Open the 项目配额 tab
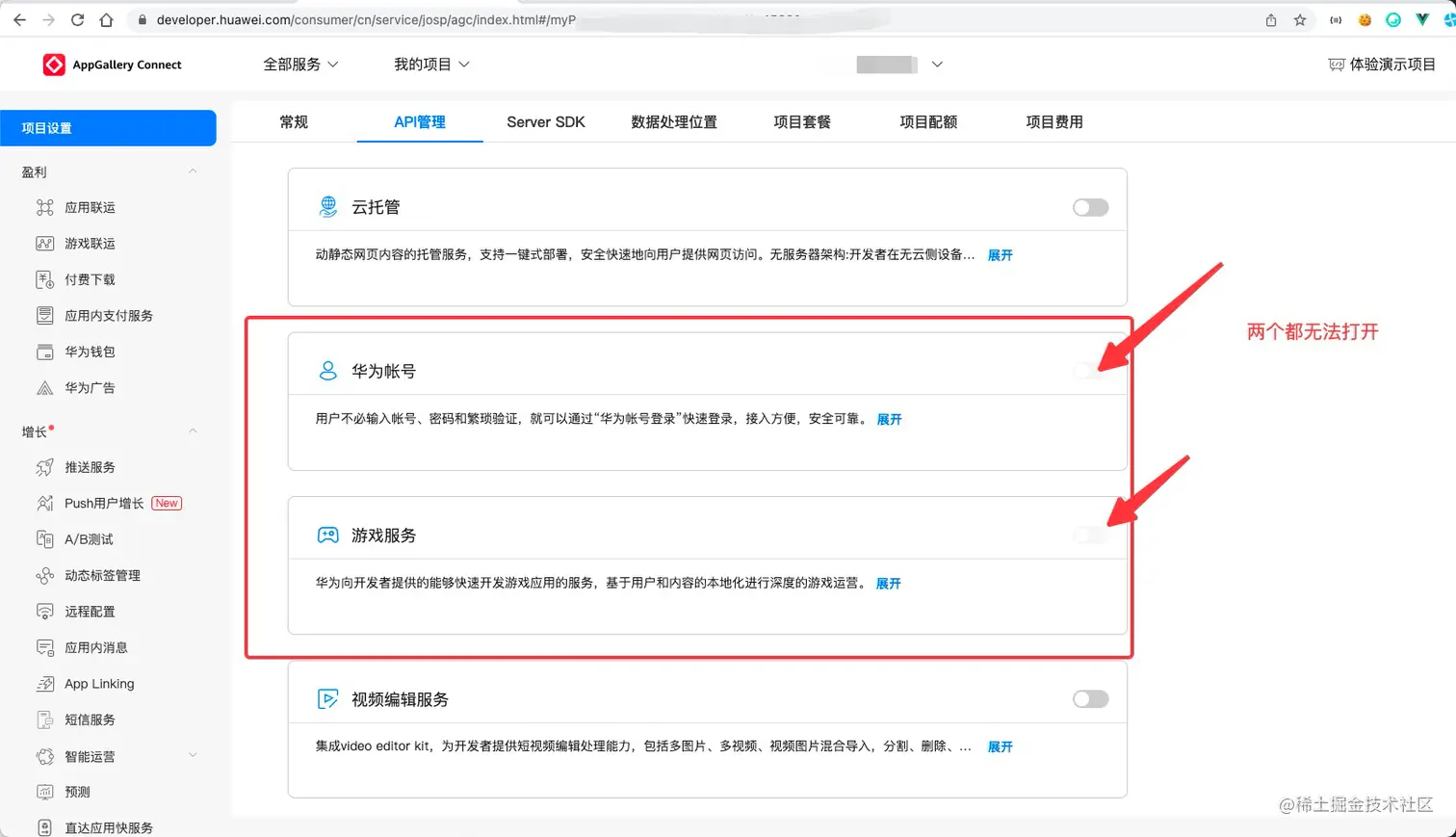Screen dimensions: 1456x837 [x=928, y=122]
